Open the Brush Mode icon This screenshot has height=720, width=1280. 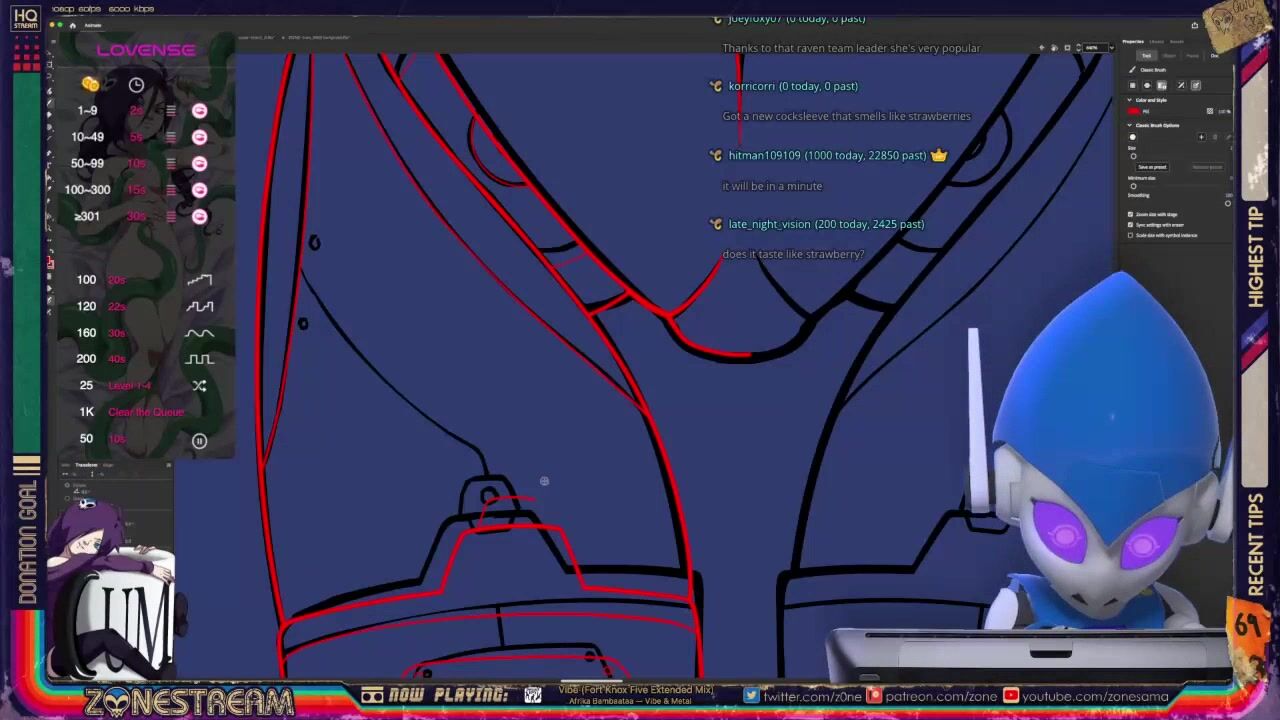coord(1147,86)
